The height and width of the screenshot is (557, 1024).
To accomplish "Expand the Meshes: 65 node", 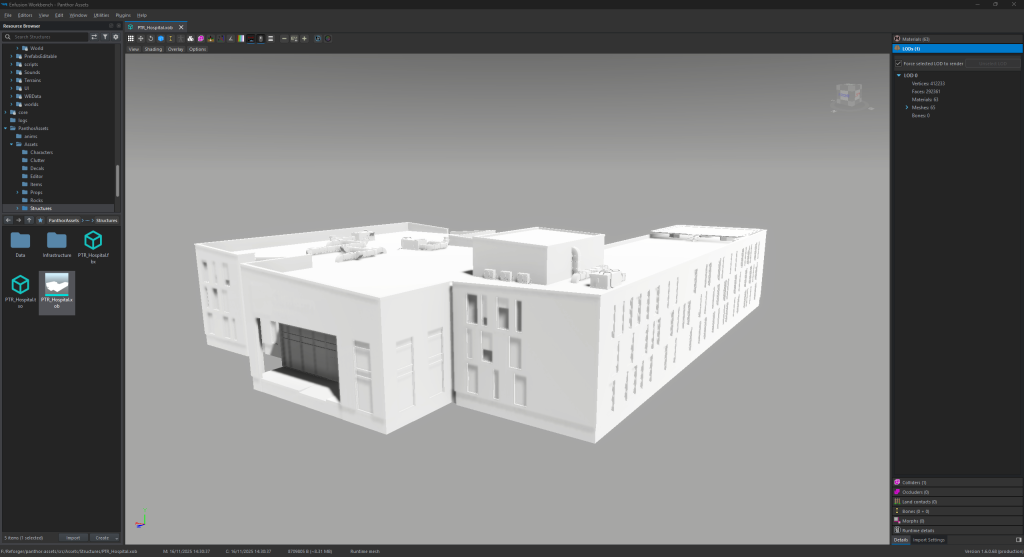I will coord(907,107).
